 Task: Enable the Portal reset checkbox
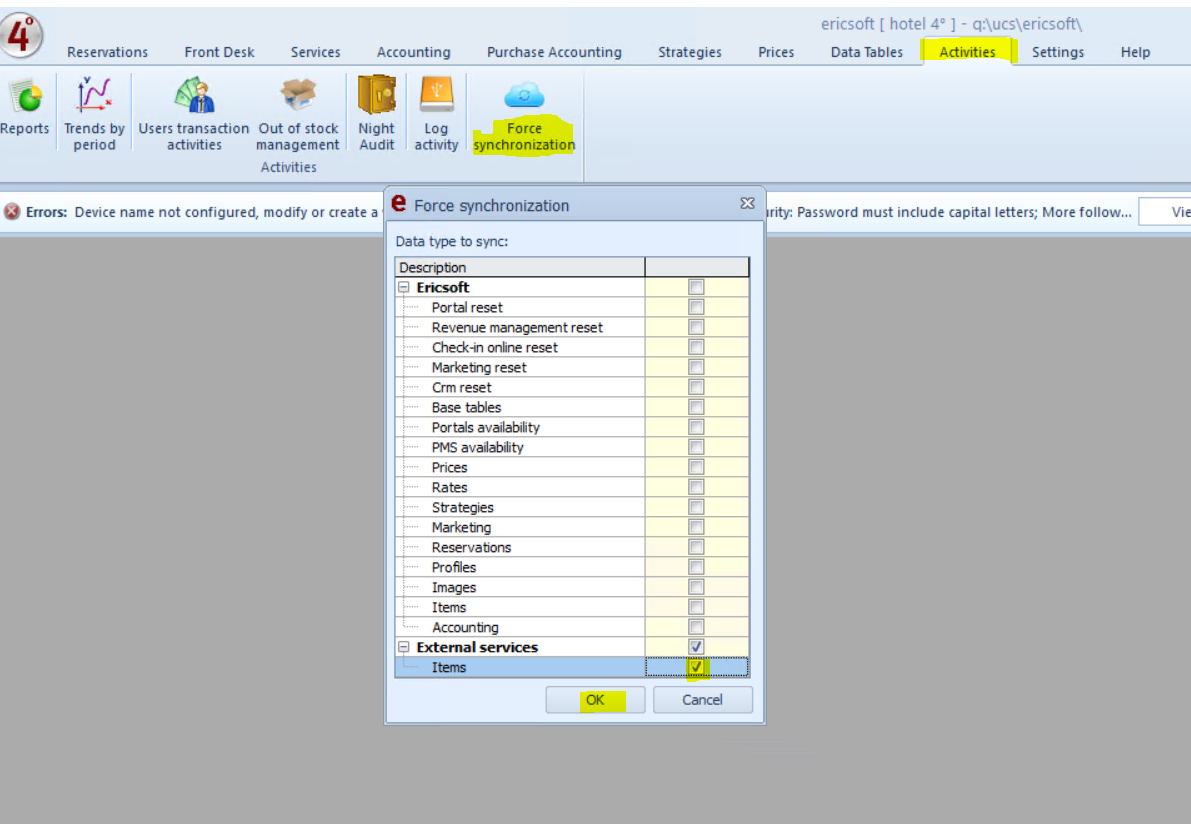click(696, 307)
